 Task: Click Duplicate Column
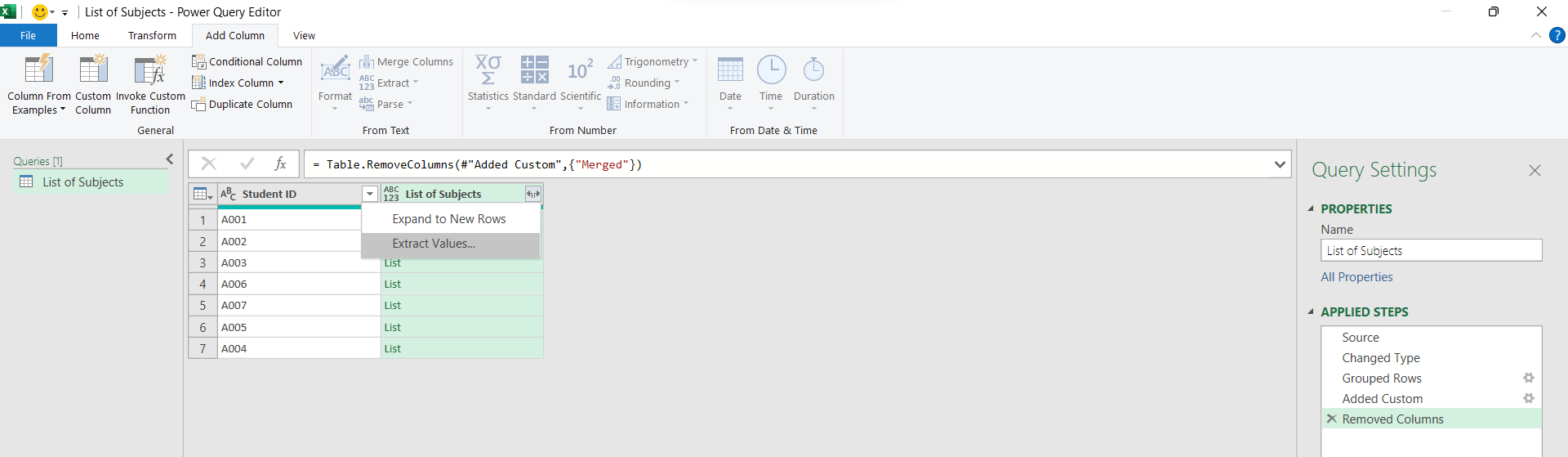(x=242, y=104)
